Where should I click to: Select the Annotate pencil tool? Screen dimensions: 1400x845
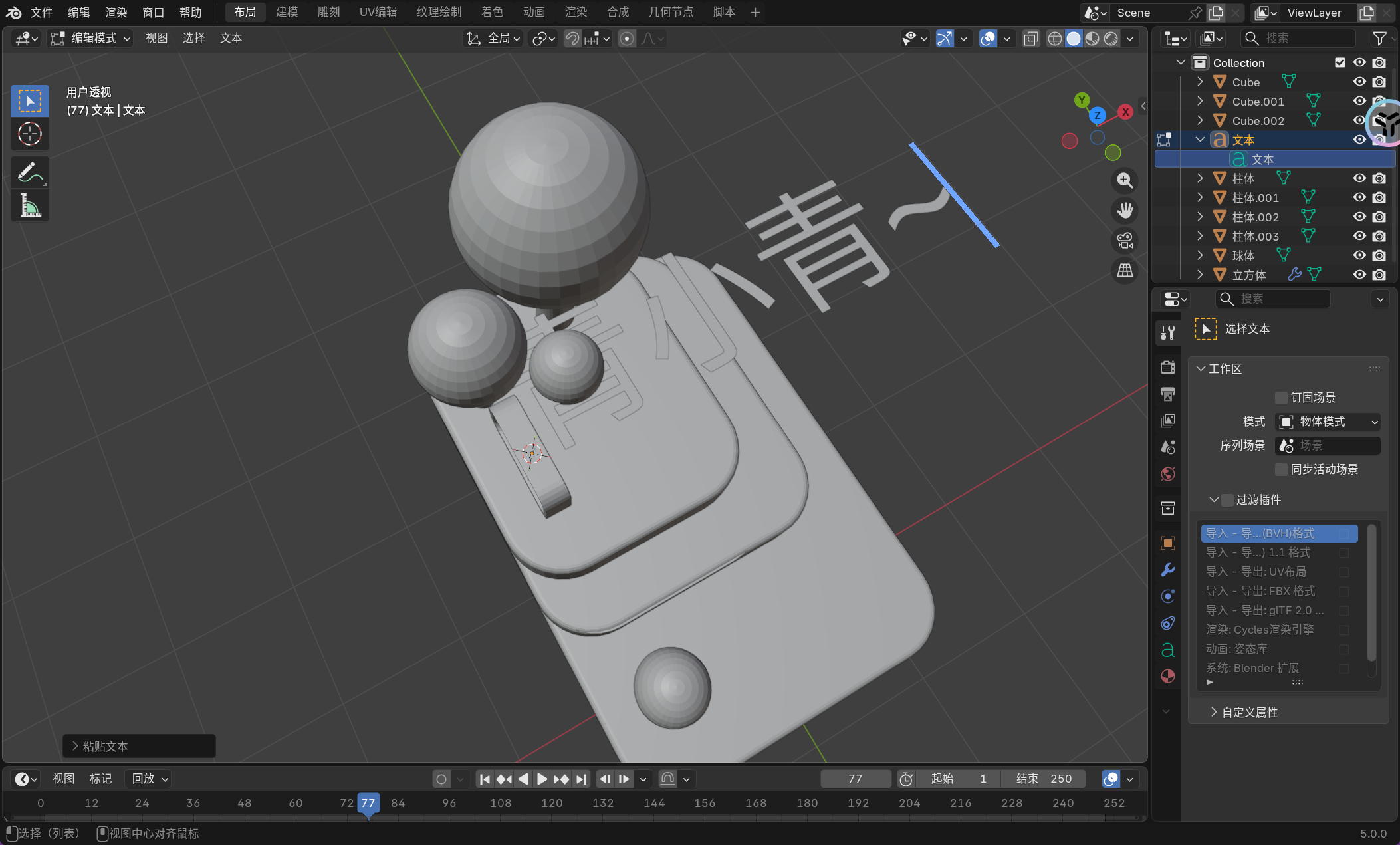tap(30, 173)
